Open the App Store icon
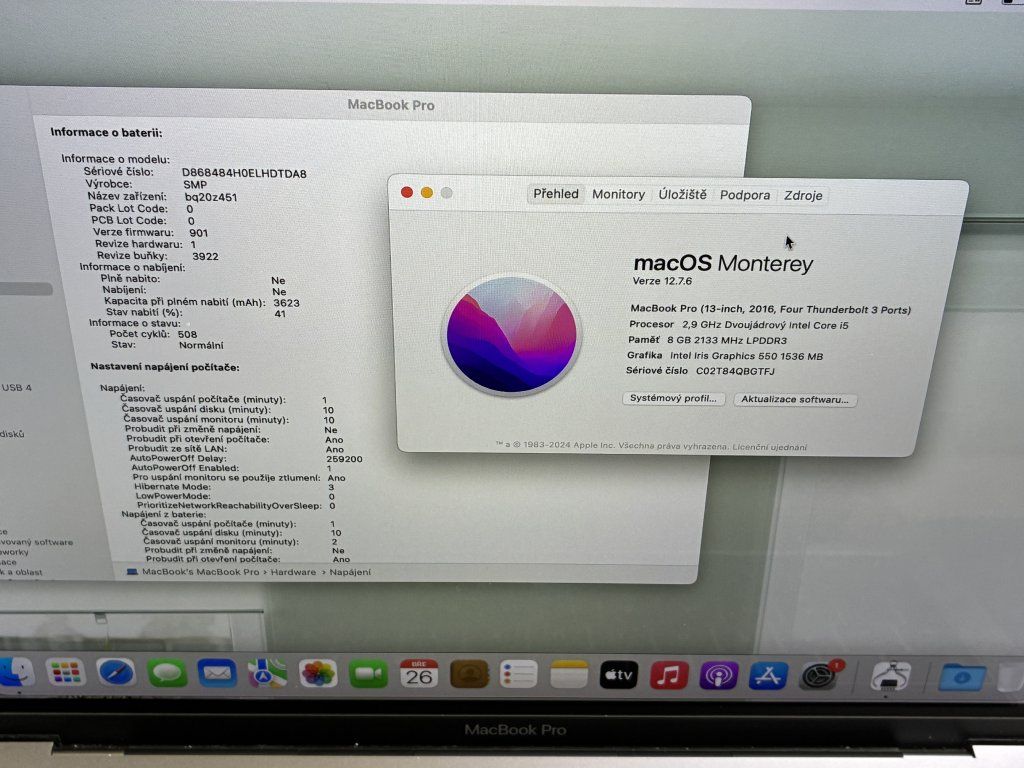This screenshot has height=768, width=1024. coord(768,676)
